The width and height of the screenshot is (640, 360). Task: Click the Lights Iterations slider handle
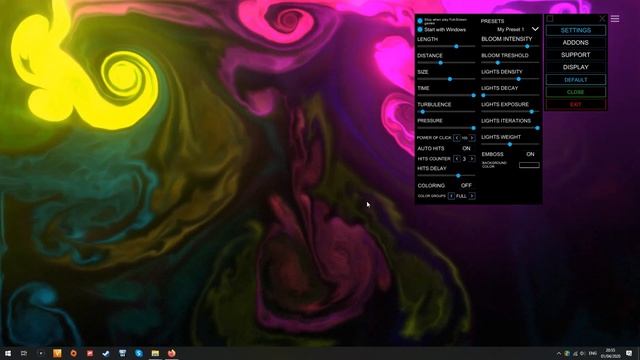pos(538,128)
